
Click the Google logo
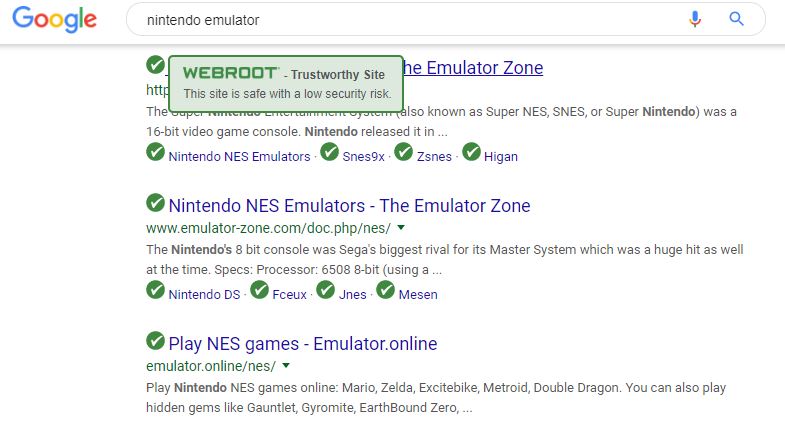click(x=55, y=20)
